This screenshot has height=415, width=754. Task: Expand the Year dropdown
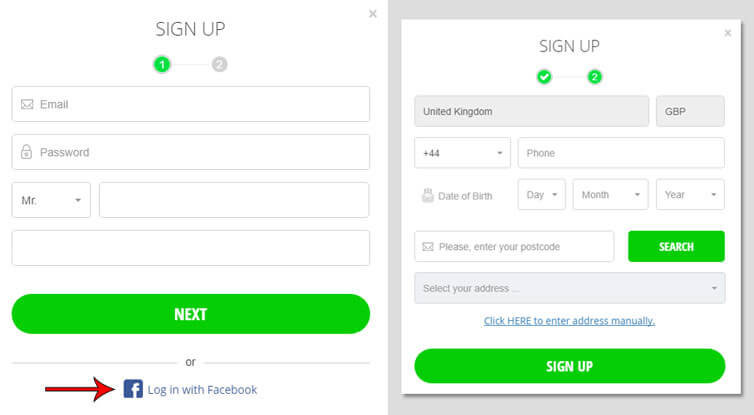(690, 195)
